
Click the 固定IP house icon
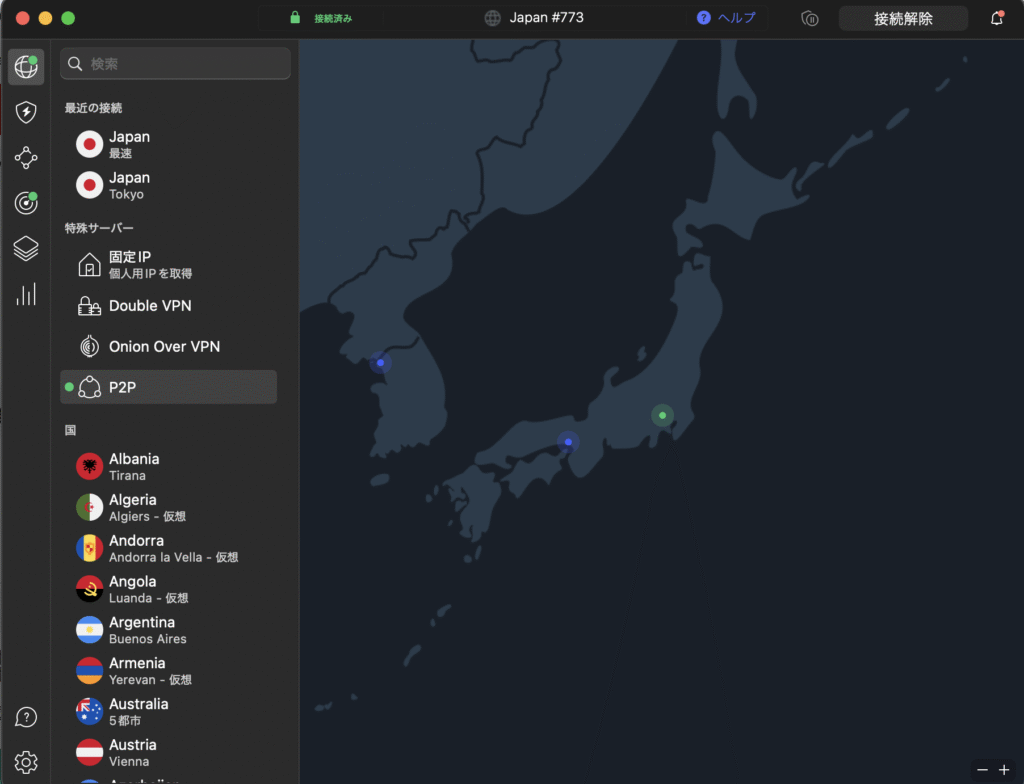click(89, 265)
